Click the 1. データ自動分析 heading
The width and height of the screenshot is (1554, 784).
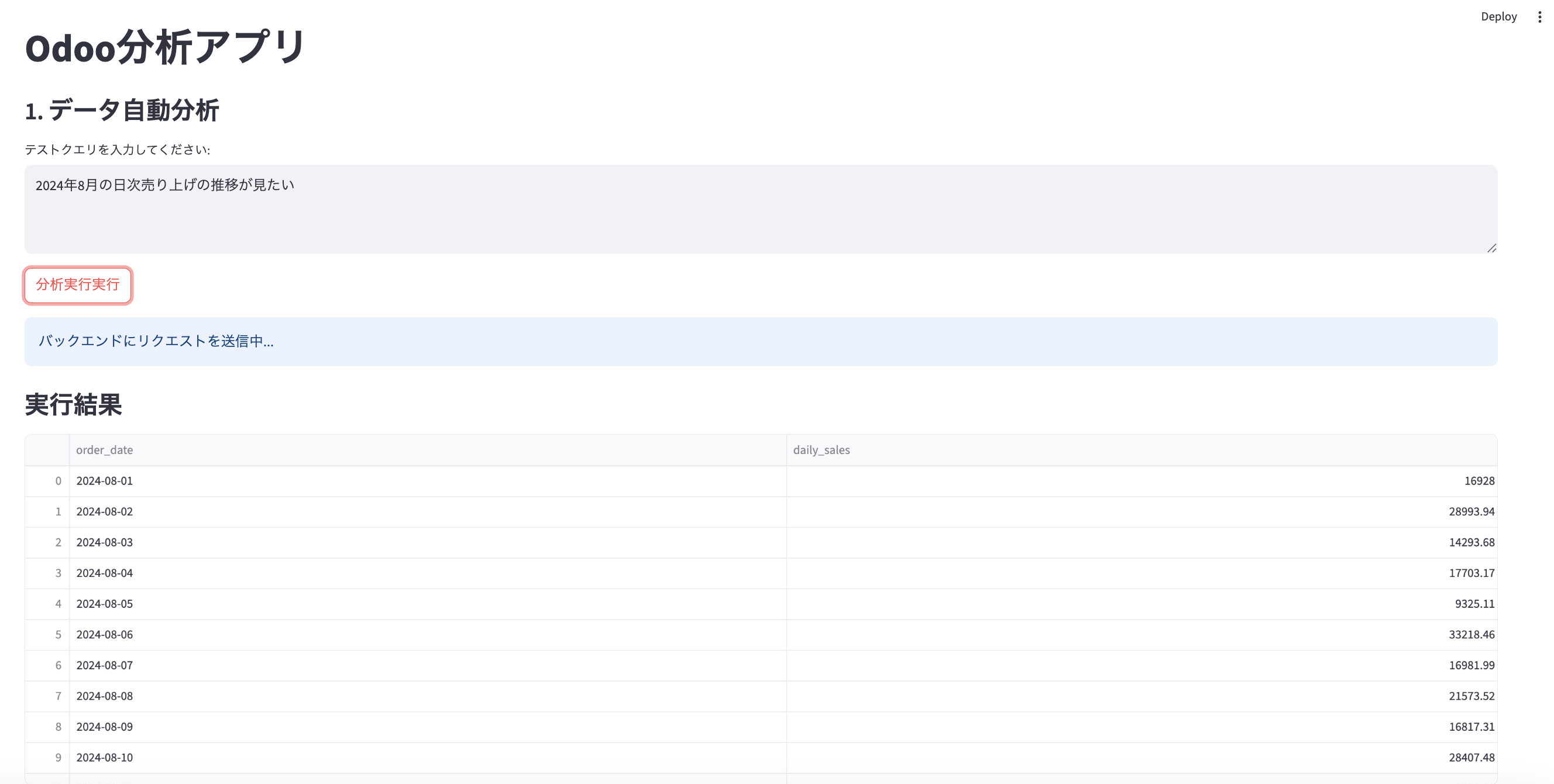coord(121,111)
